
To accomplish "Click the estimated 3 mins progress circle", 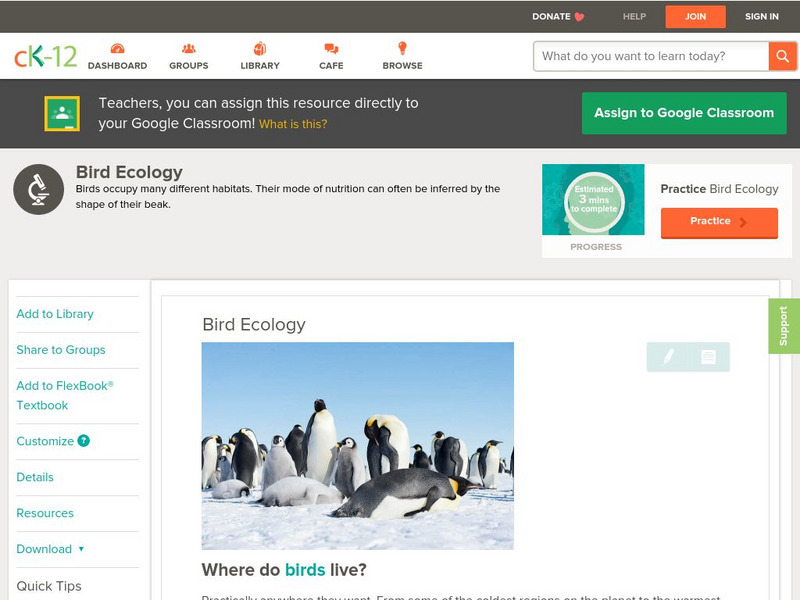I will (594, 200).
